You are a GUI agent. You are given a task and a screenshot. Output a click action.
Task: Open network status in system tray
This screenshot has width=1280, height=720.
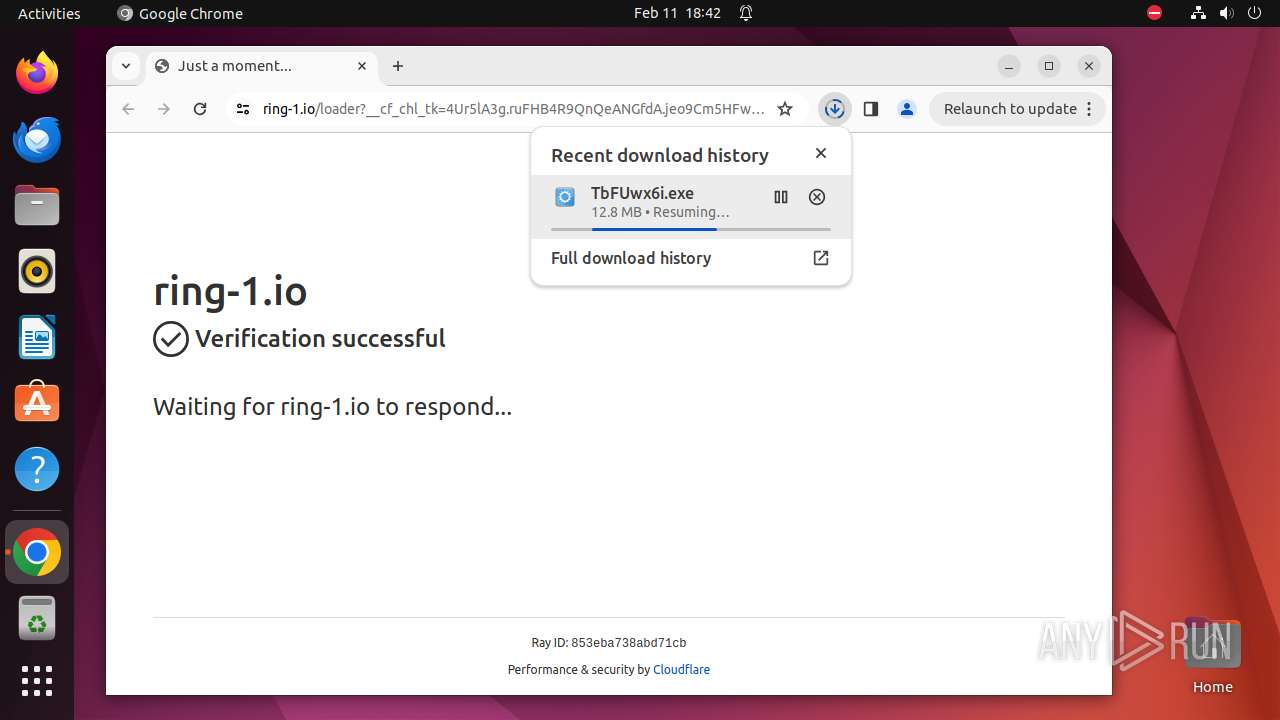[1199, 13]
